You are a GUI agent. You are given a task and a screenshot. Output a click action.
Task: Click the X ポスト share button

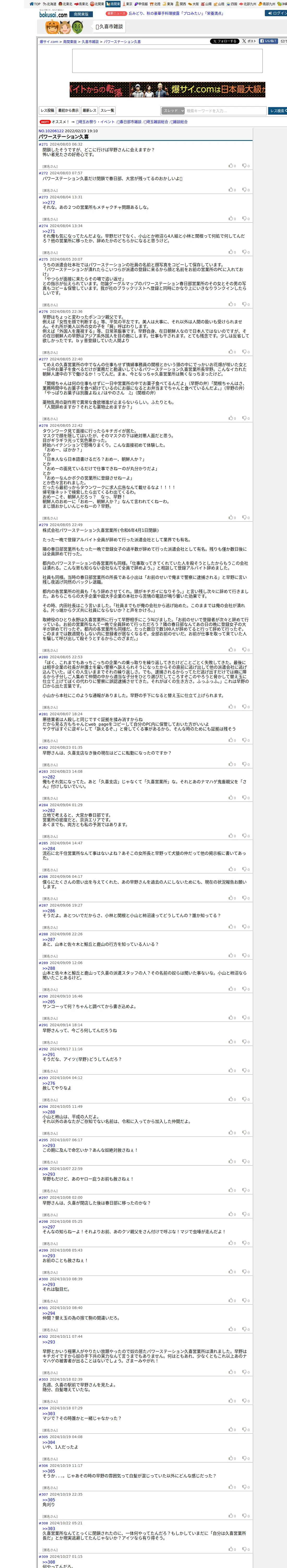(249, 41)
